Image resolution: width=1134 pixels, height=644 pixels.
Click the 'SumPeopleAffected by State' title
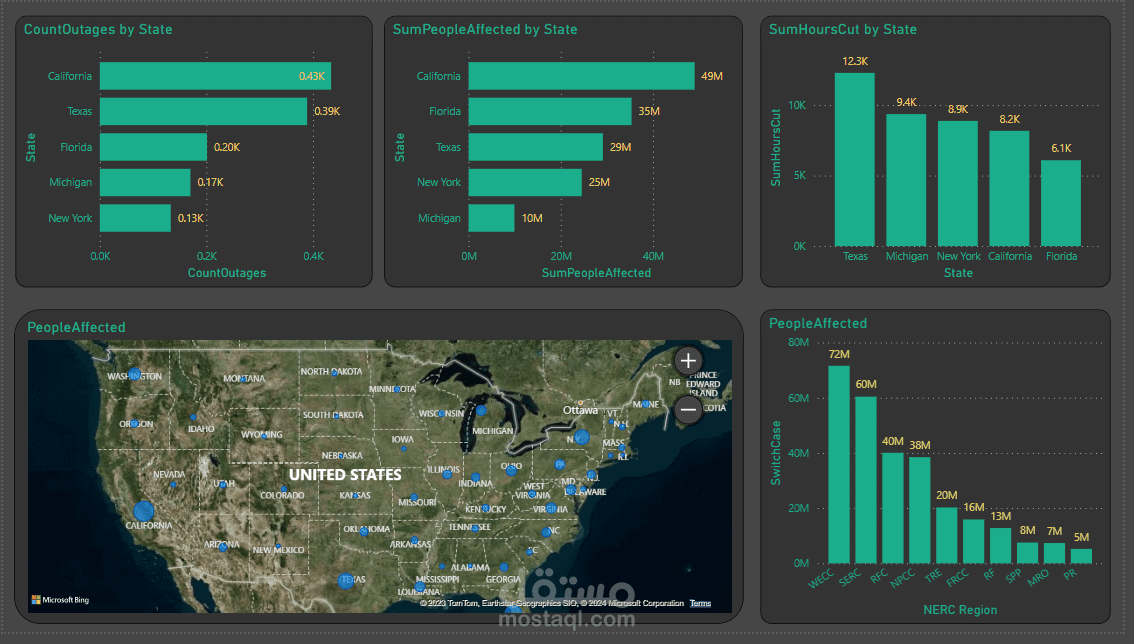[485, 30]
